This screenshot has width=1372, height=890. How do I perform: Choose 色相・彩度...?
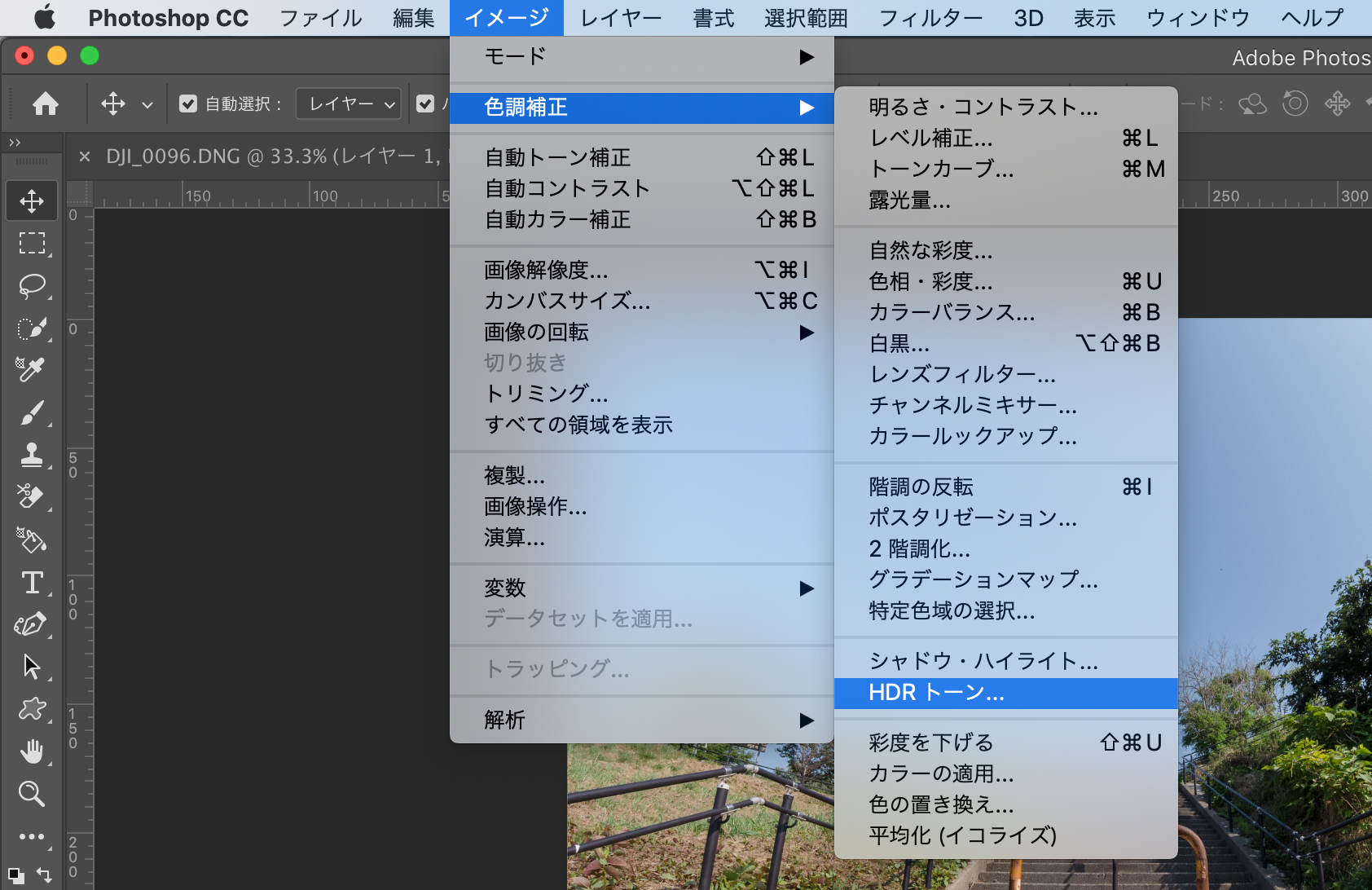1006,281
